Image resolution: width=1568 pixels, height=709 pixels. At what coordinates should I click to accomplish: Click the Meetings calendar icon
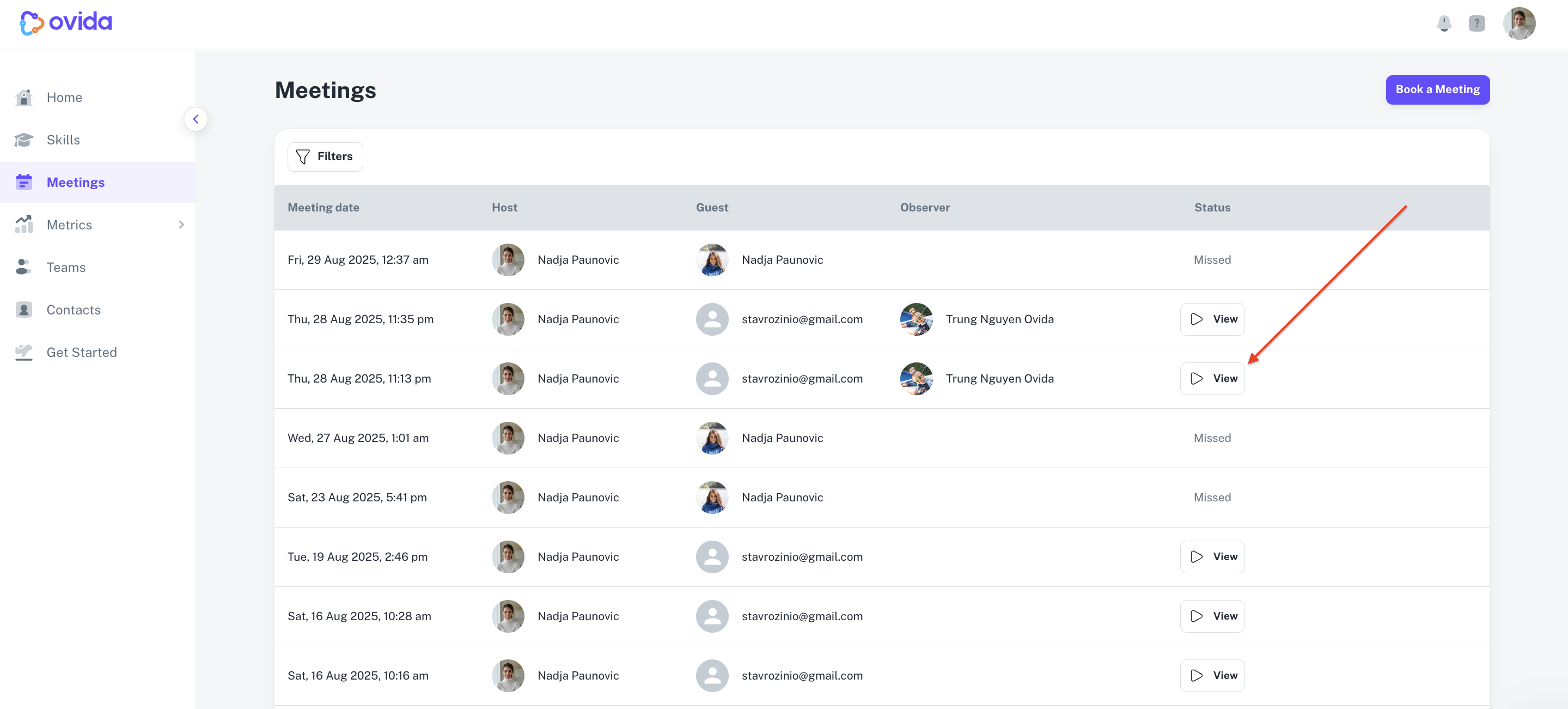[x=24, y=182]
